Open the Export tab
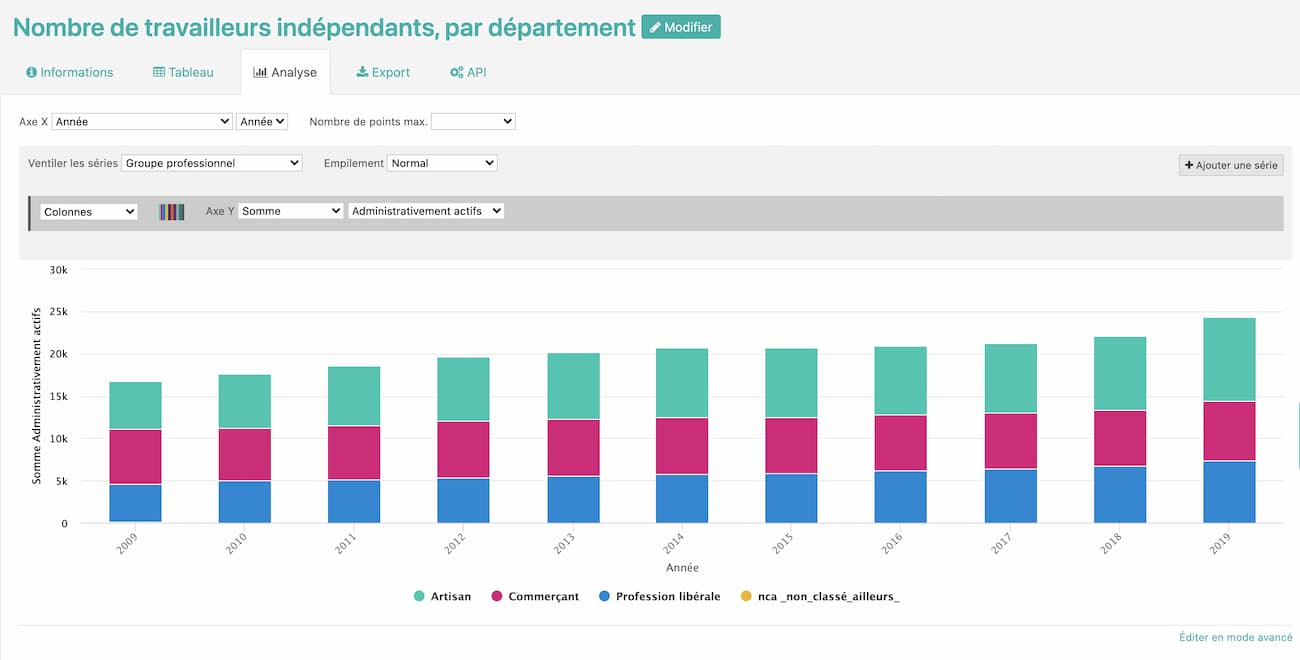 pos(383,73)
